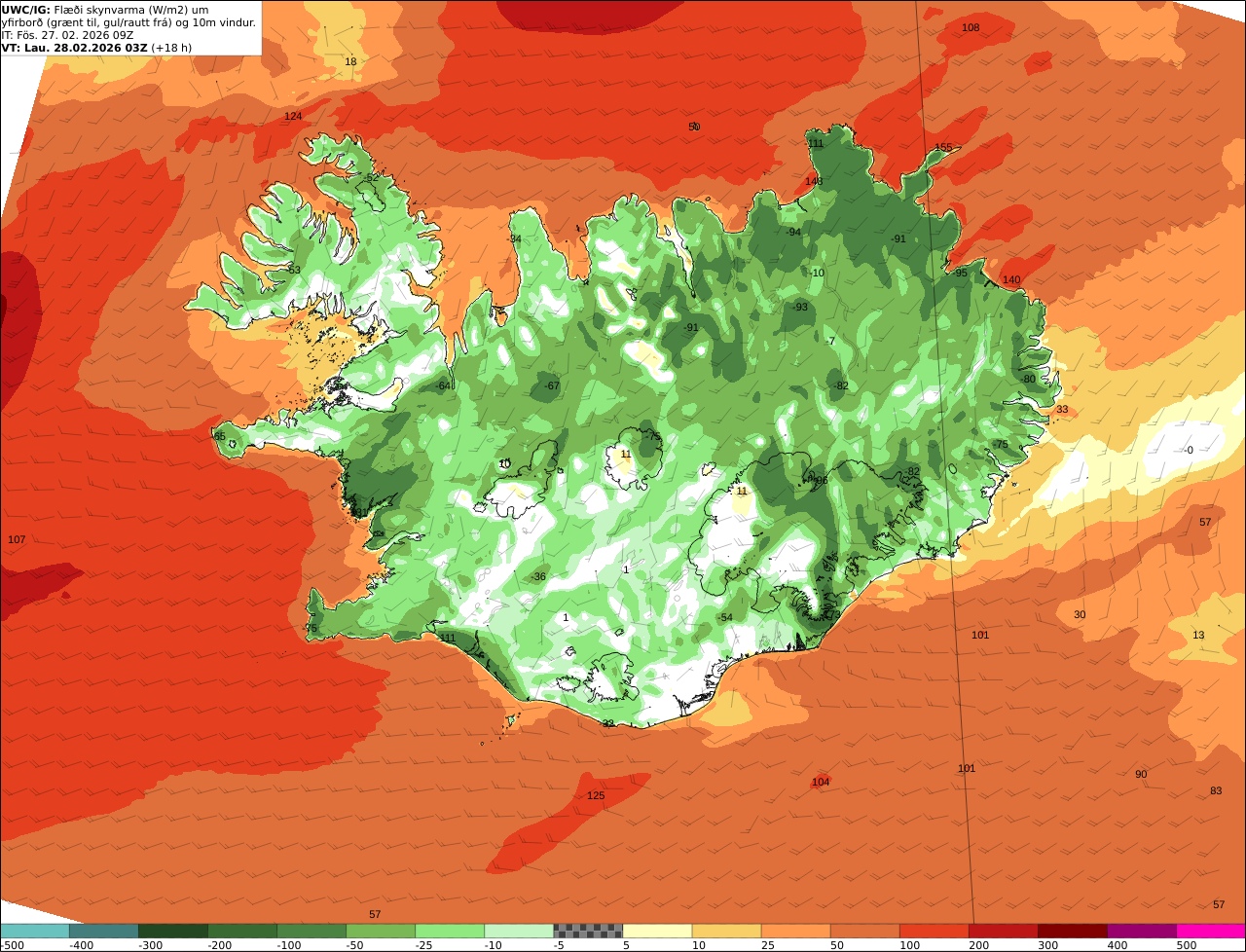This screenshot has width=1246, height=952.
Task: Pick the 50 to 100 dark orange swatch
Action: click(x=864, y=931)
